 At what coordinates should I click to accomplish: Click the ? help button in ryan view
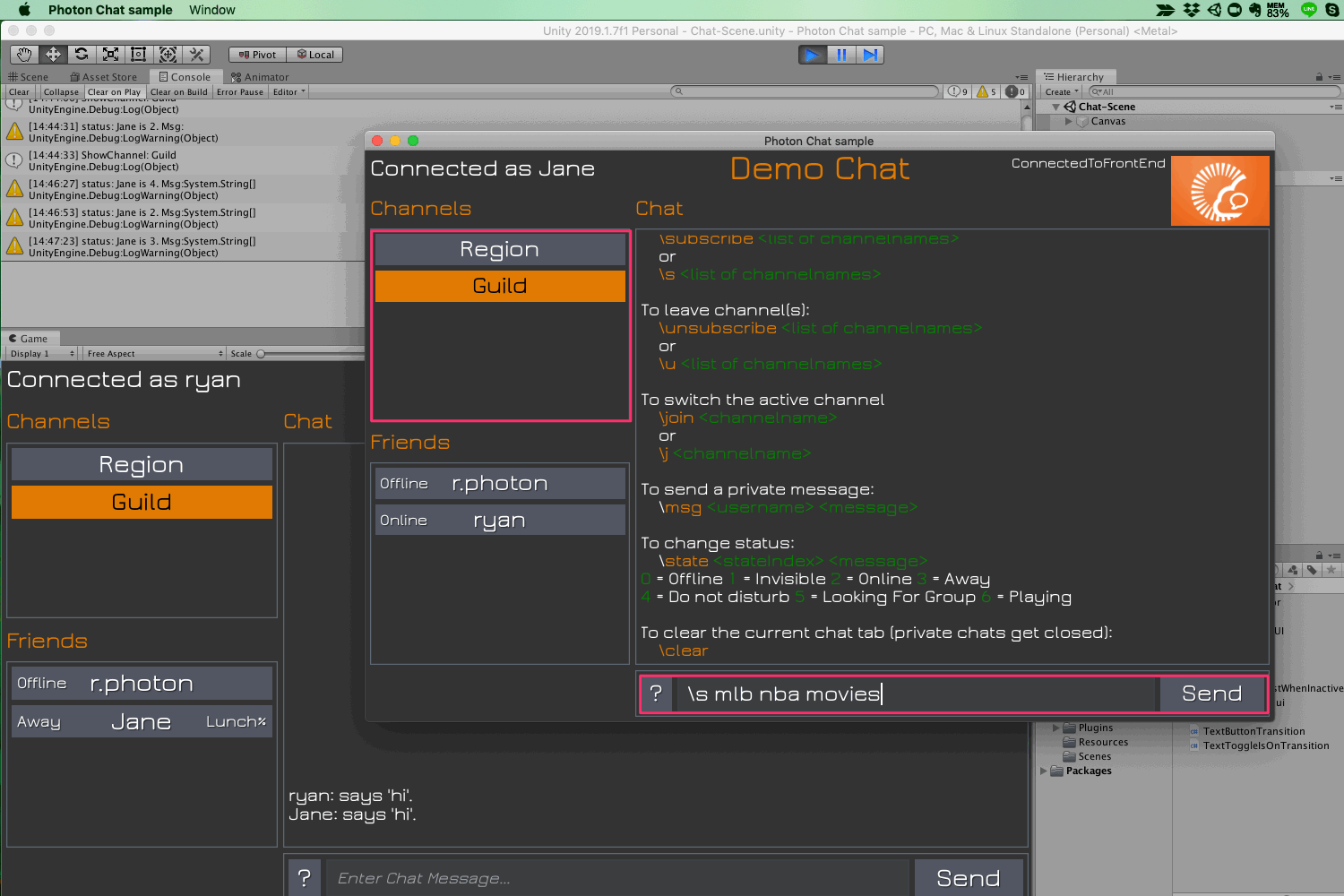[305, 878]
